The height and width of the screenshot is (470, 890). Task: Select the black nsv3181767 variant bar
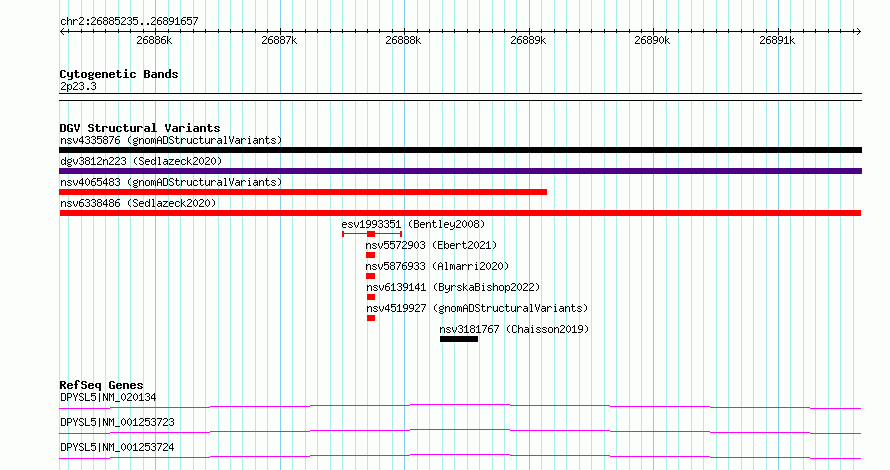(459, 339)
